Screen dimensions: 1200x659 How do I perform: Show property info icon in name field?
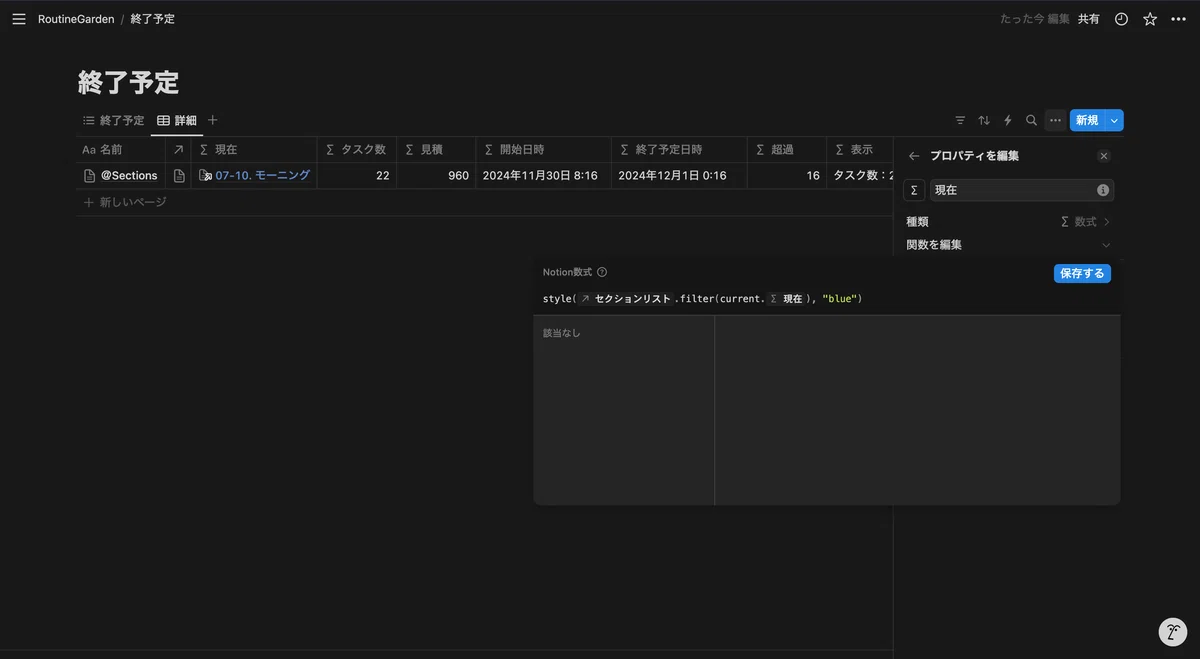[x=1103, y=190]
